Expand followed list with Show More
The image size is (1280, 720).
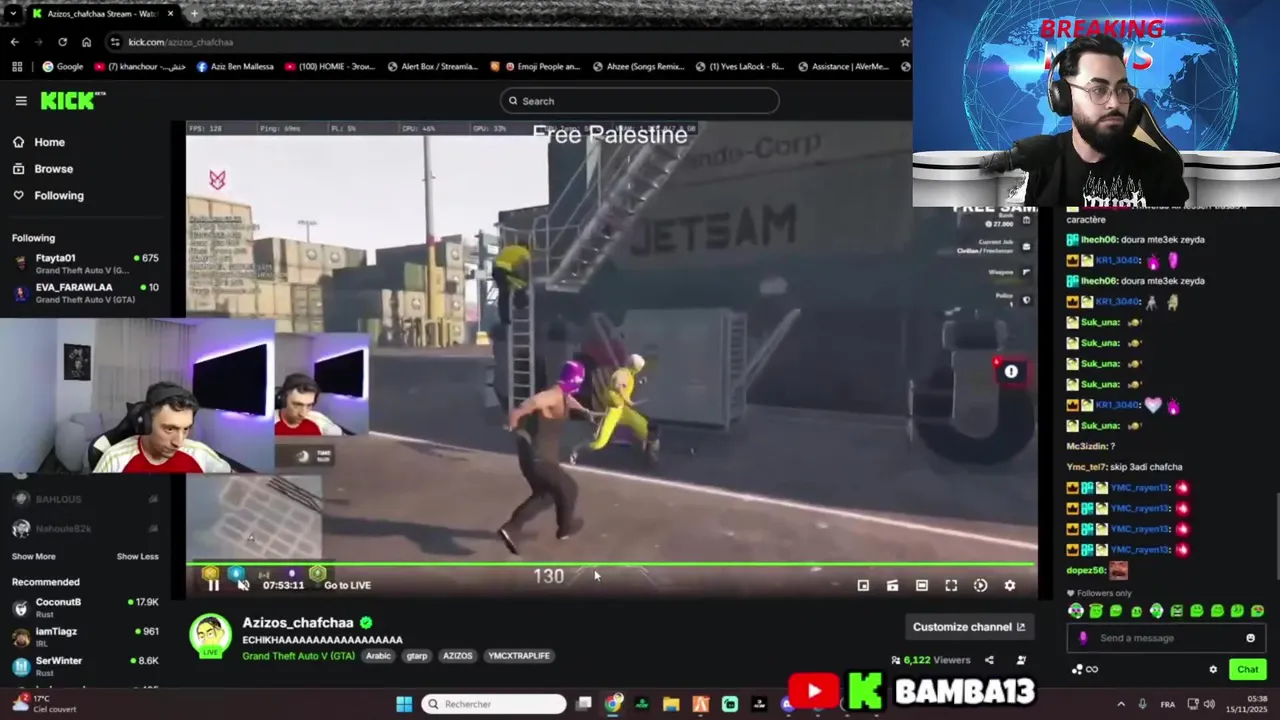point(33,556)
